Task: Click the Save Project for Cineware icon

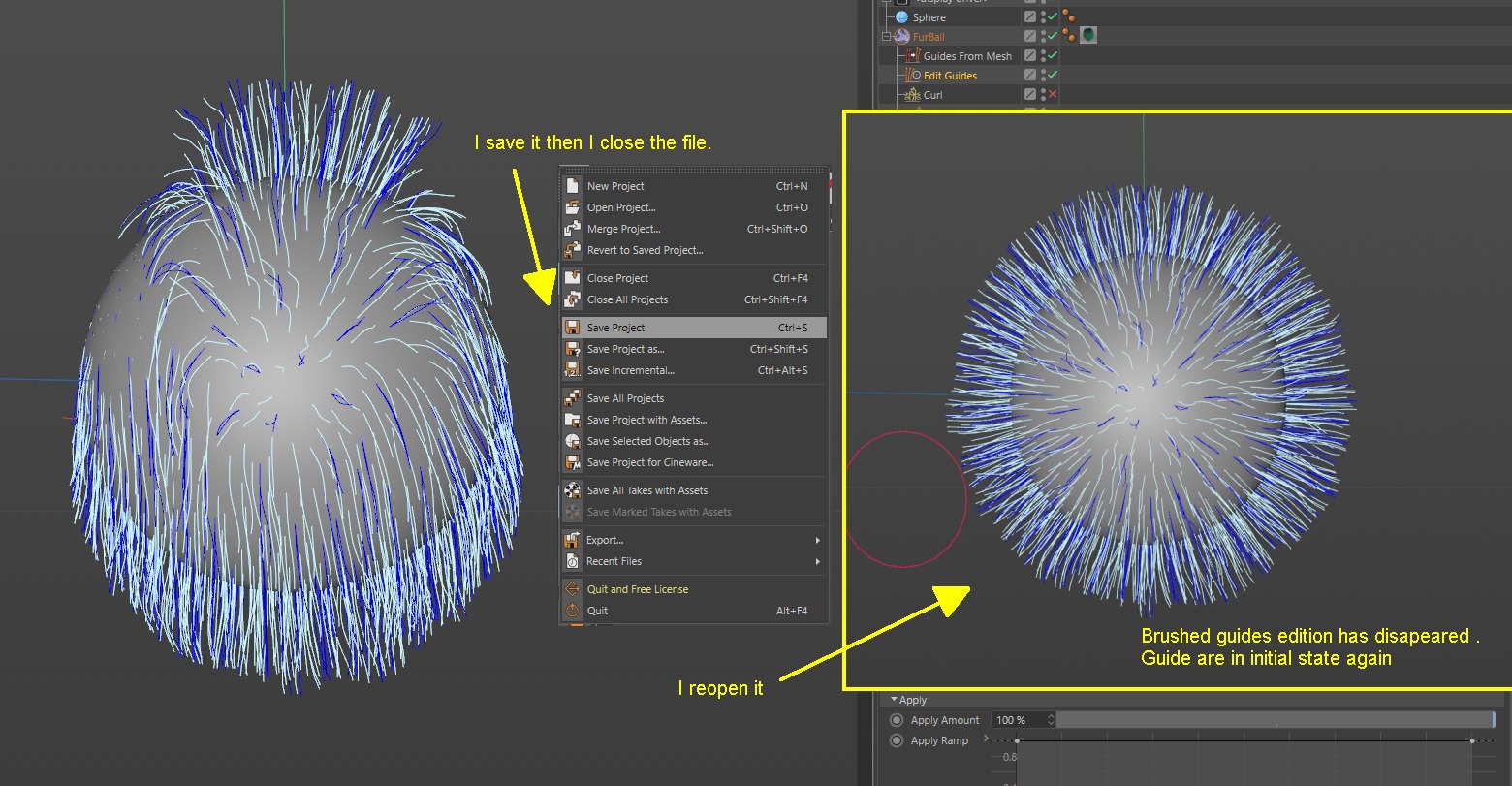Action: tap(572, 462)
